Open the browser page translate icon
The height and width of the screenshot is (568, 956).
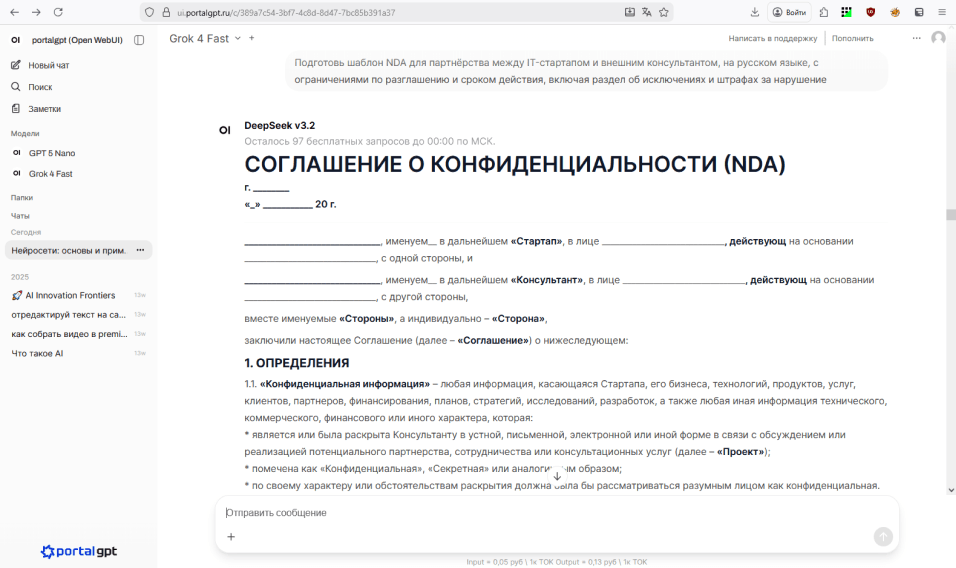(647, 12)
